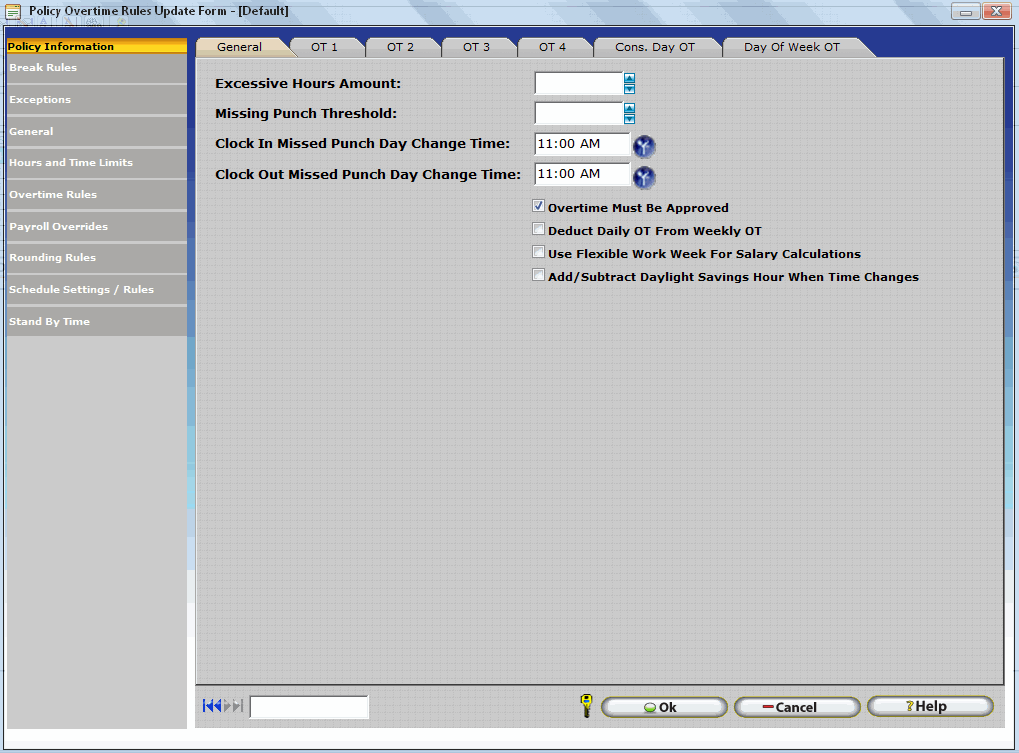1019x753 pixels.
Task: Click the form icon in title bar
Action: click(13, 11)
